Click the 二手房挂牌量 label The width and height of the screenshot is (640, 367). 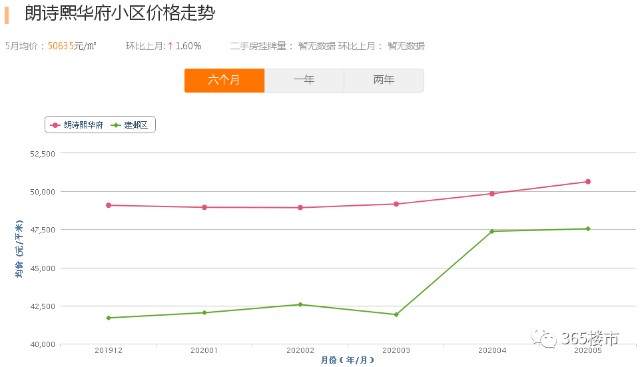coord(261,46)
